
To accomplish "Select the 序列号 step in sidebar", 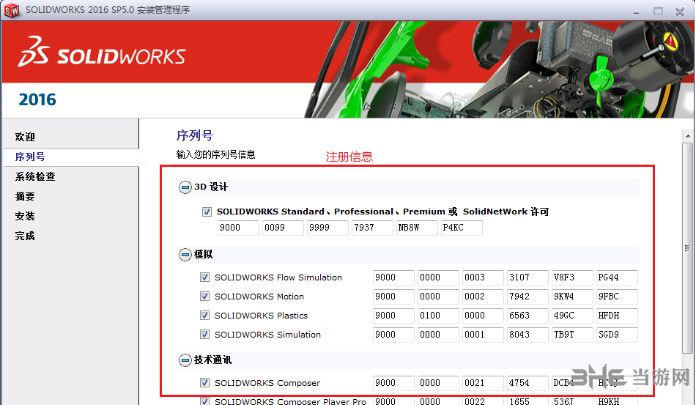I will (x=30, y=156).
